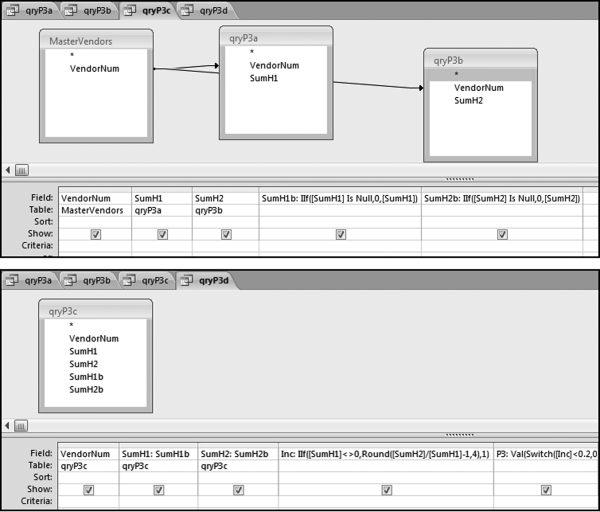
Task: Click query icon on lower qryP3a tab
Action: click(11, 280)
